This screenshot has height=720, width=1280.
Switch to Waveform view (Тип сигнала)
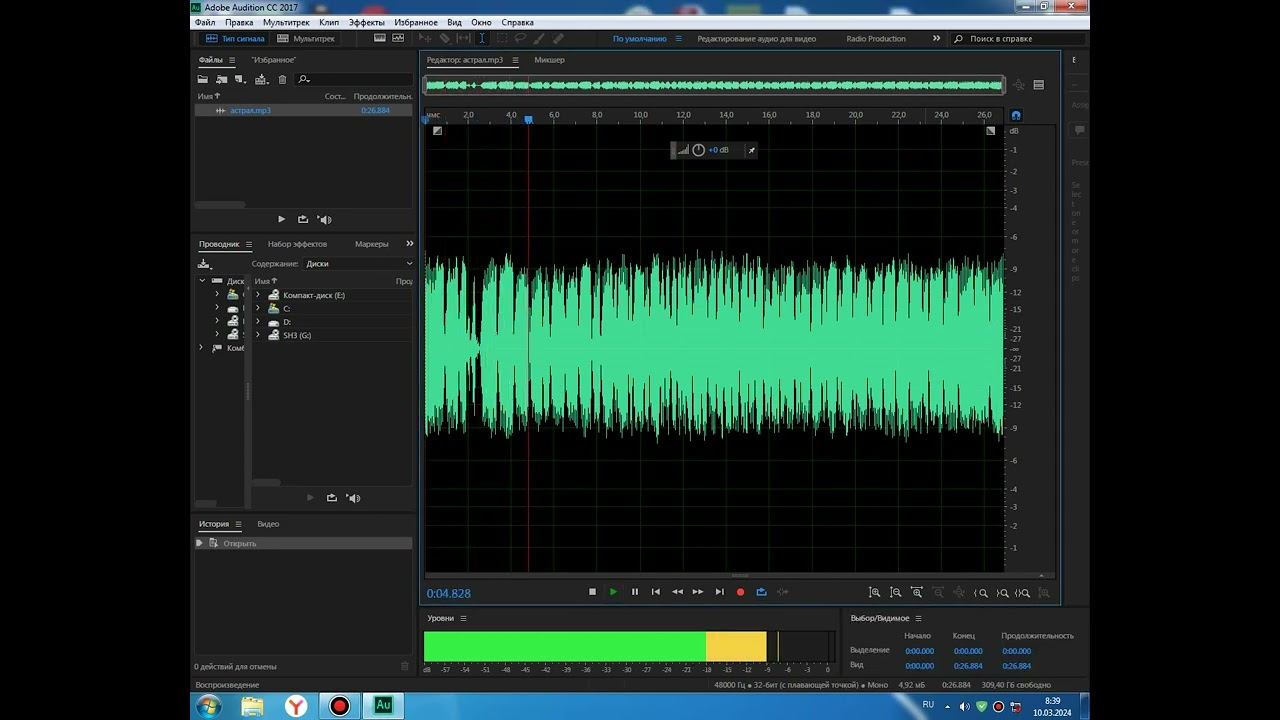[235, 39]
